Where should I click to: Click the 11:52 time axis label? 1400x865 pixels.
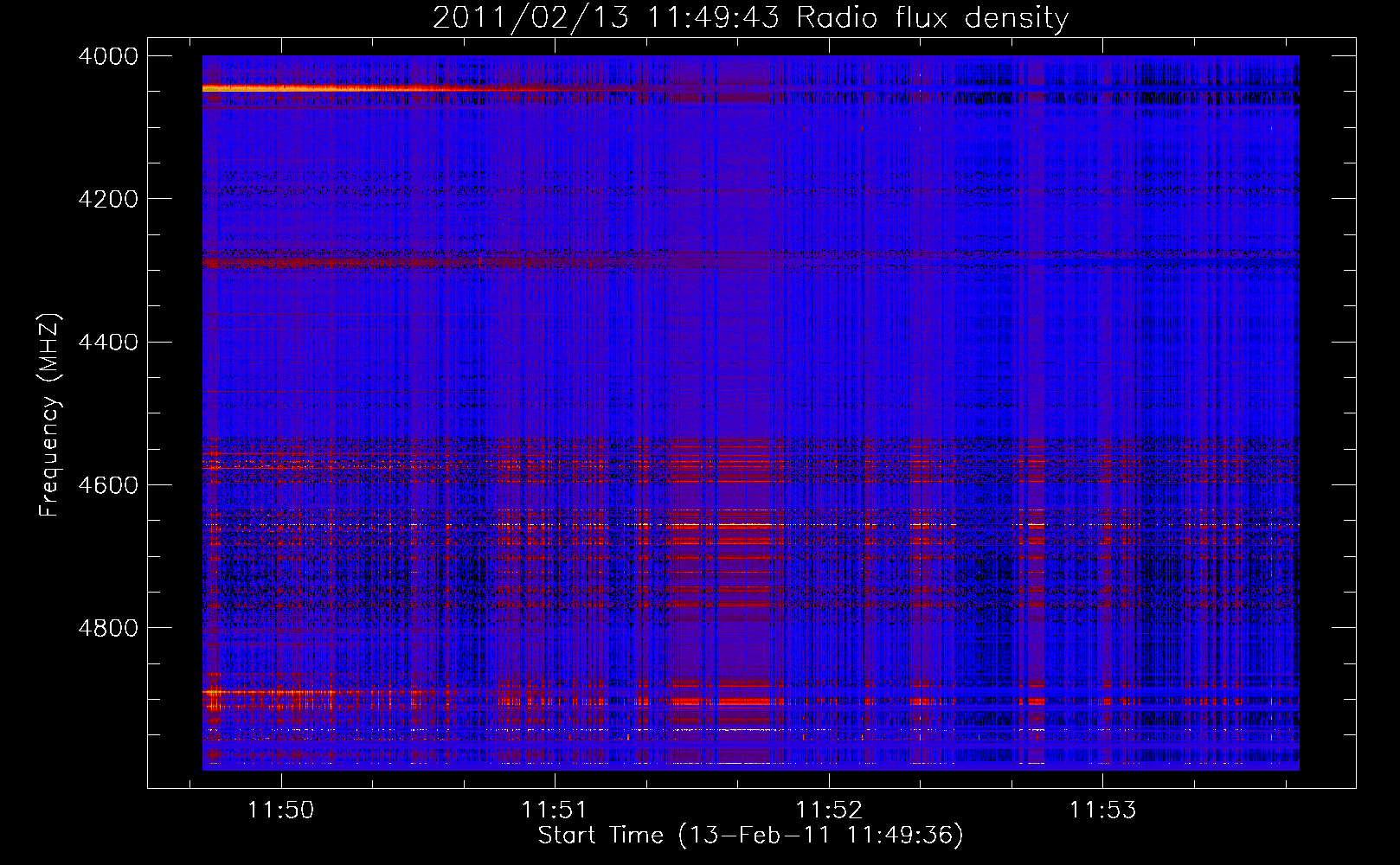829,811
